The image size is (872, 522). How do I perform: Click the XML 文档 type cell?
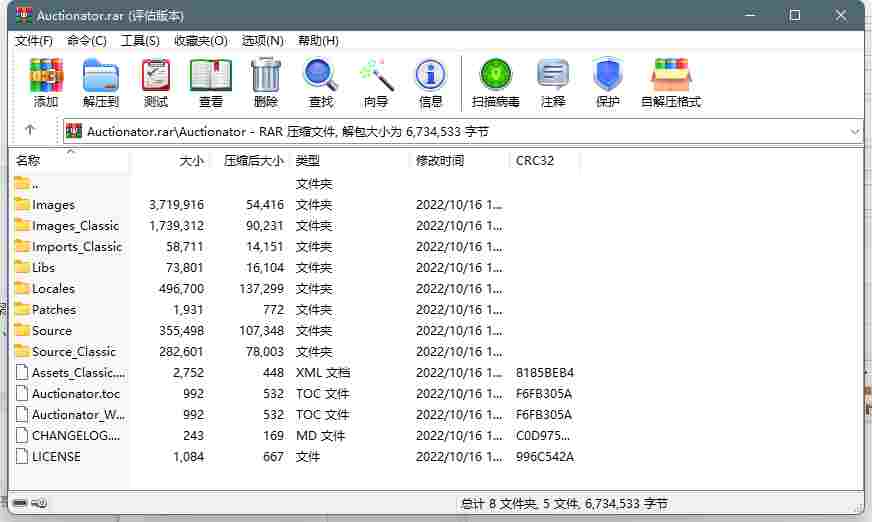click(323, 372)
